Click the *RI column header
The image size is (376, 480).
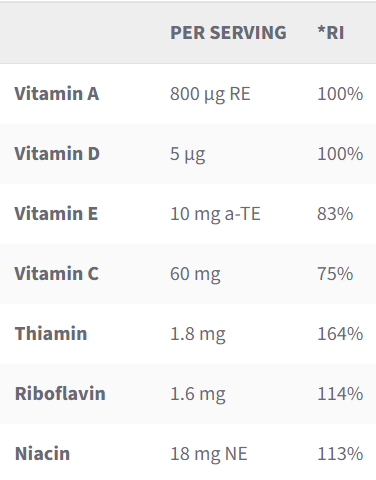[331, 33]
